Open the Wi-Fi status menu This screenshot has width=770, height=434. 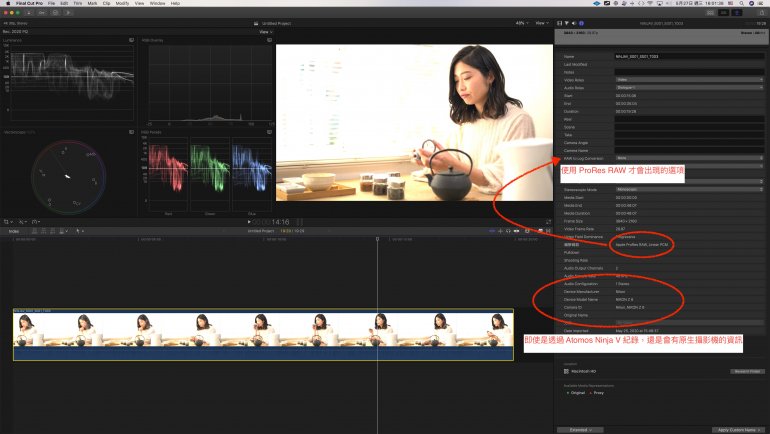(651, 3)
